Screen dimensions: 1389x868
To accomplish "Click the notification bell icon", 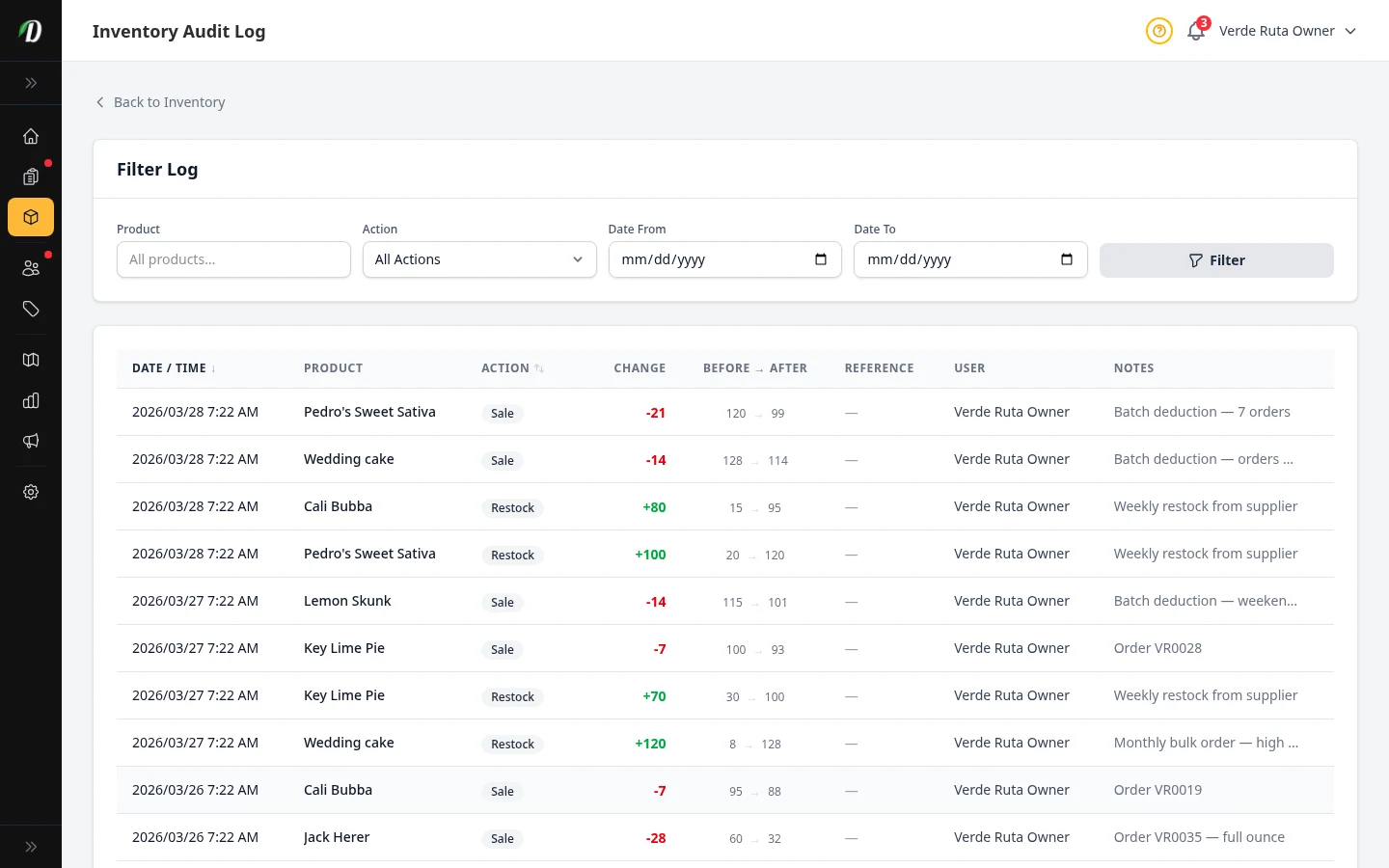I will click(x=1196, y=31).
